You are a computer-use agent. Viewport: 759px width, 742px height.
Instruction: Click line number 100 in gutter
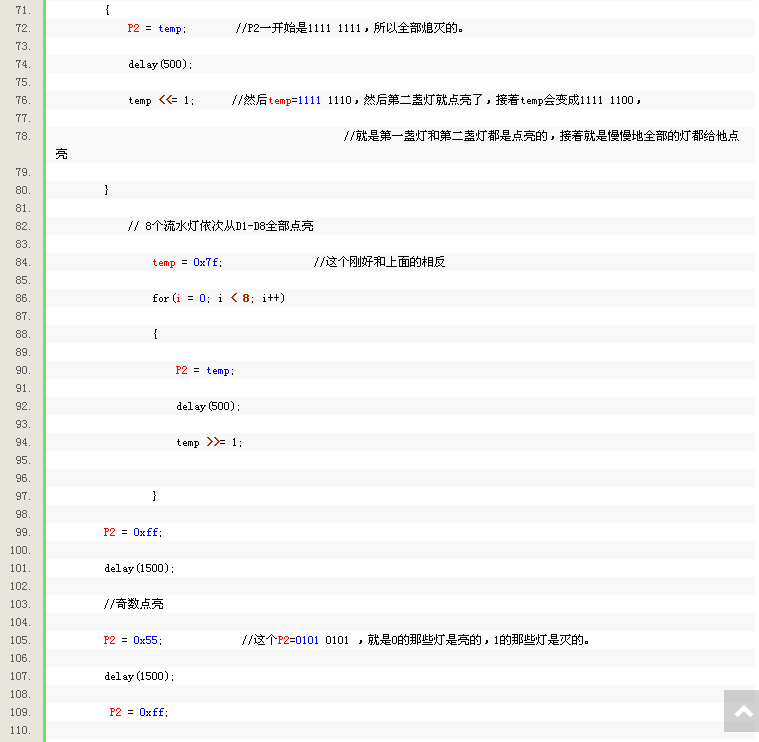20,550
